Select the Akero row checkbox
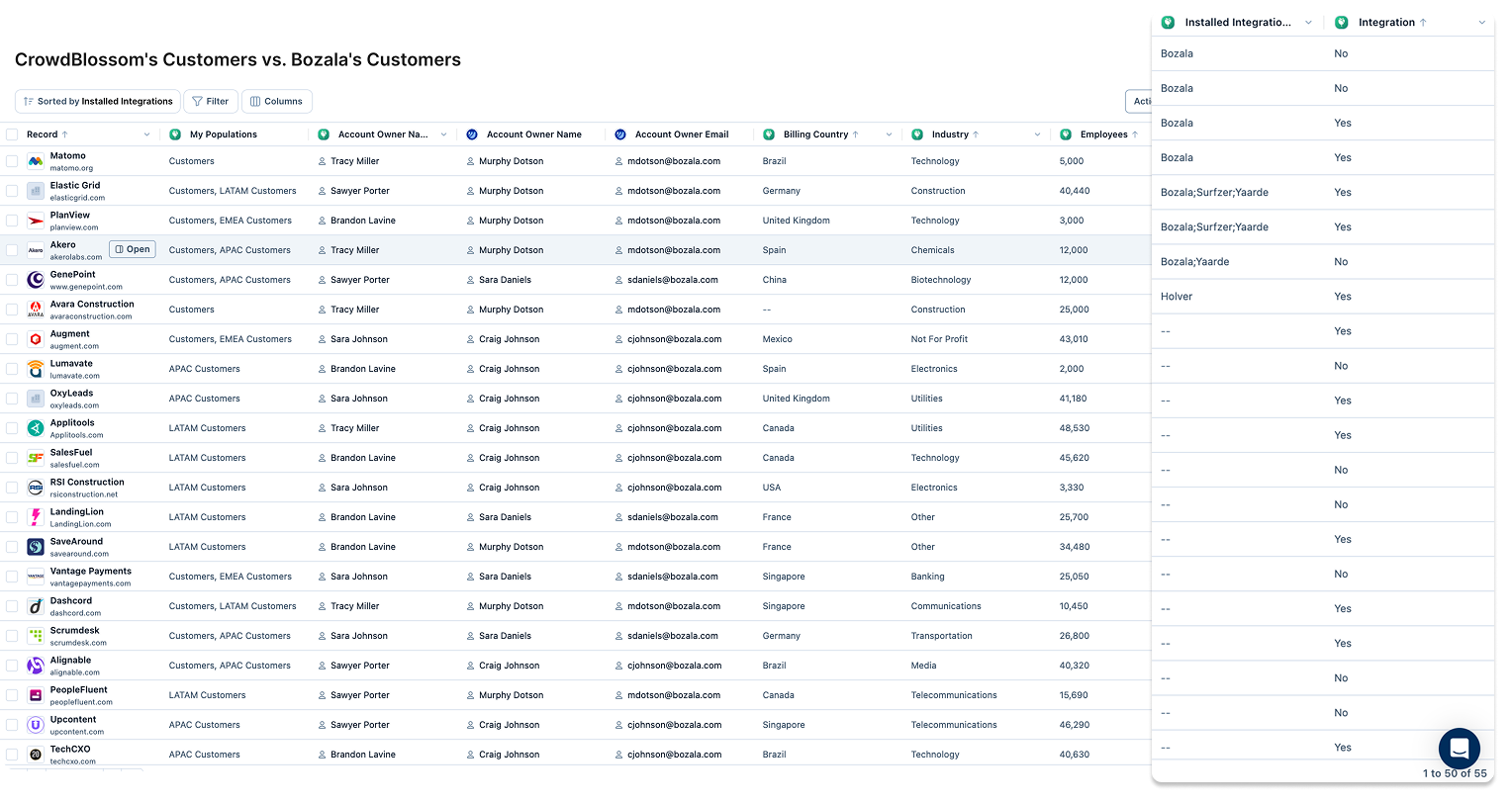 tap(12, 250)
